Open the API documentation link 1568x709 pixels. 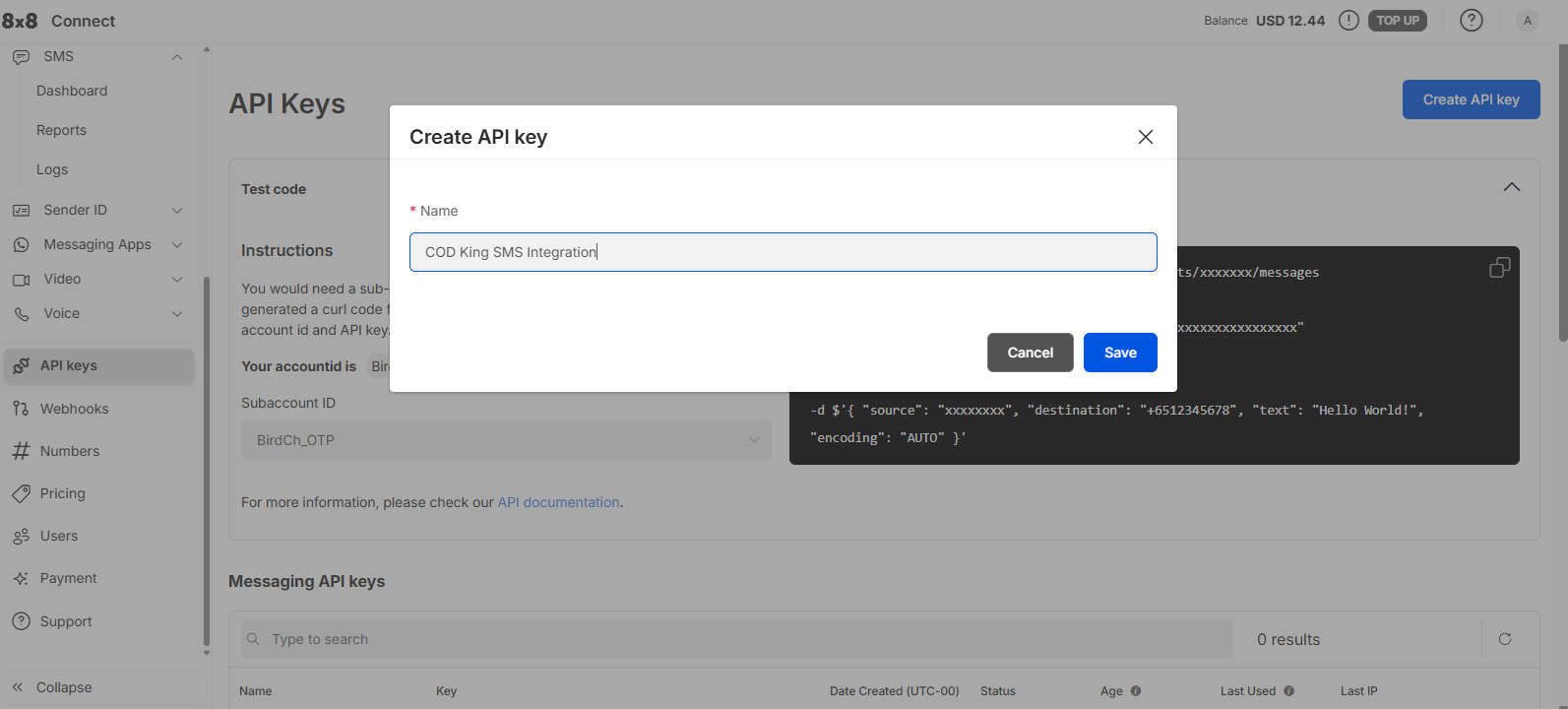pos(558,502)
